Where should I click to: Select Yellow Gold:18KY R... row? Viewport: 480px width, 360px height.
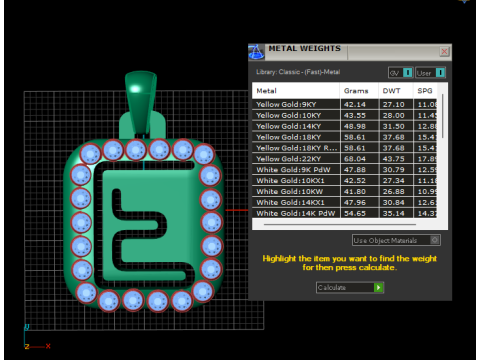[x=344, y=148]
